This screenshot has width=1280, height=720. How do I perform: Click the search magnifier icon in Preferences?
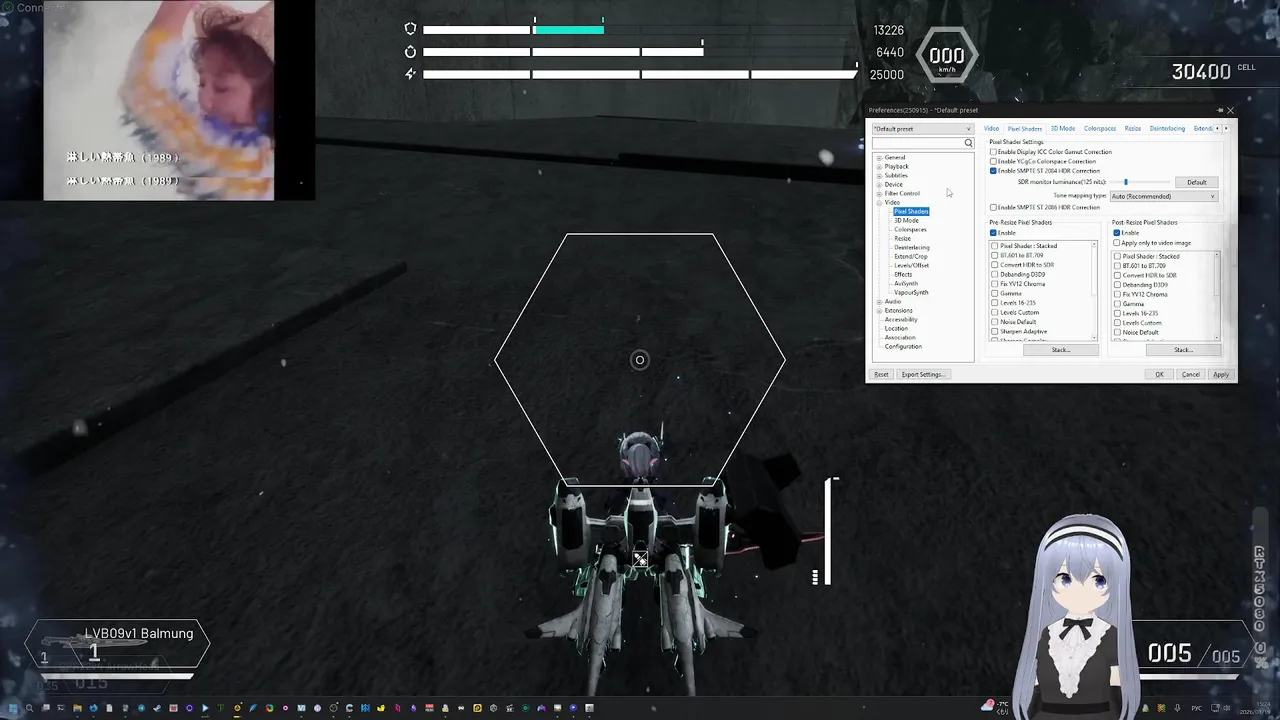point(968,143)
